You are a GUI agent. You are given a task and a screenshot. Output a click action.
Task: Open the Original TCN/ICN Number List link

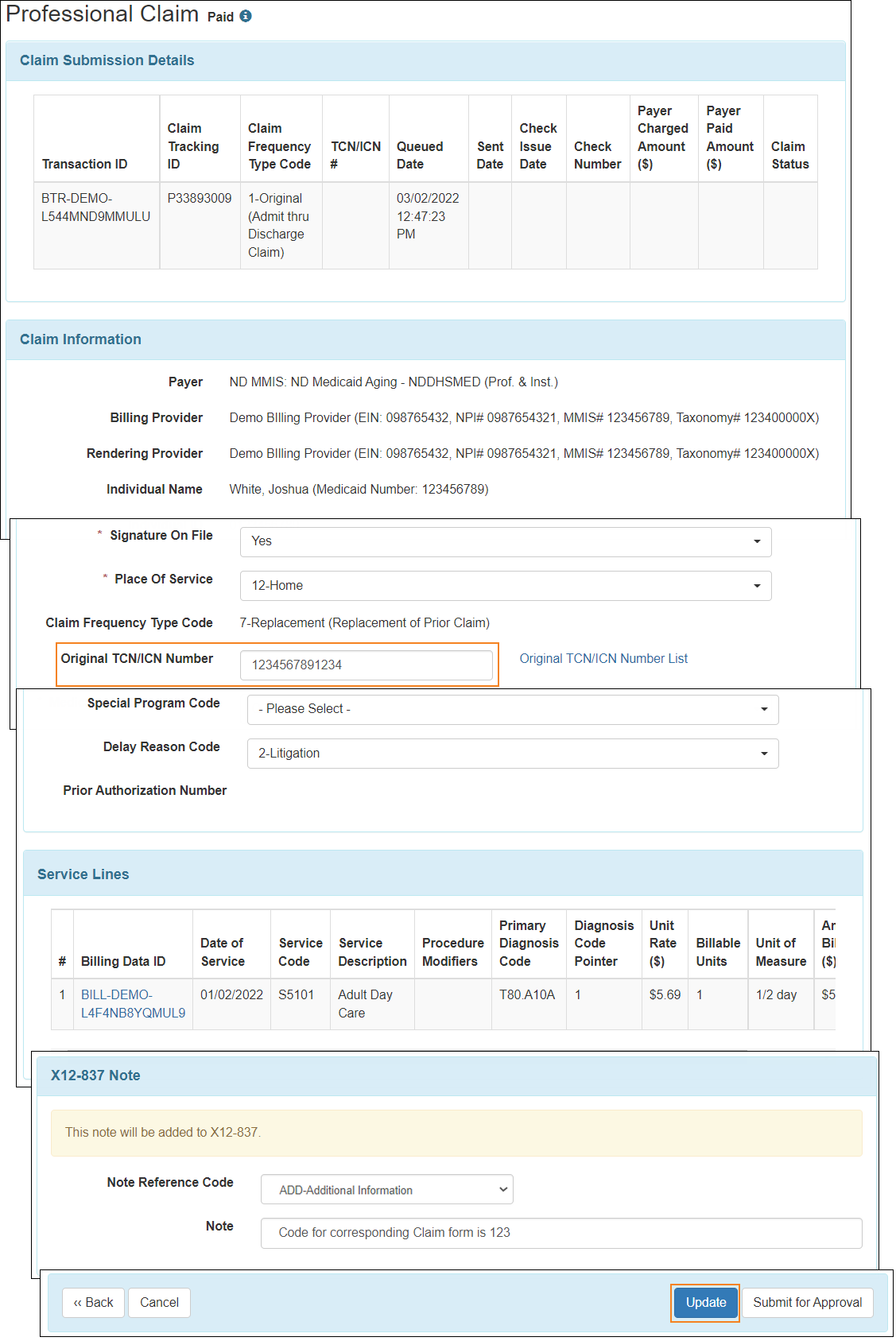(603, 659)
